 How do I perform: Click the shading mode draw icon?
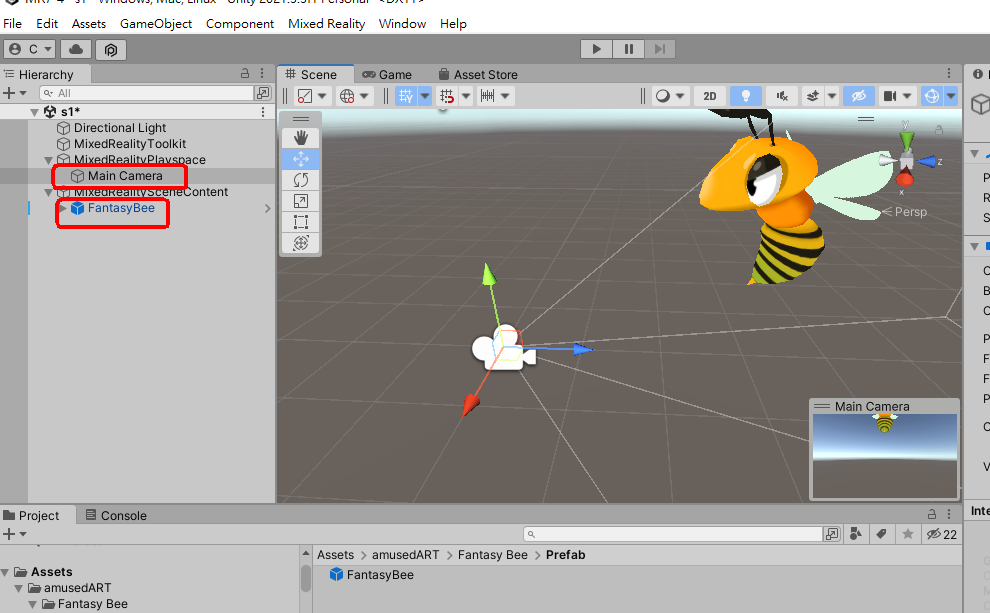[x=304, y=96]
